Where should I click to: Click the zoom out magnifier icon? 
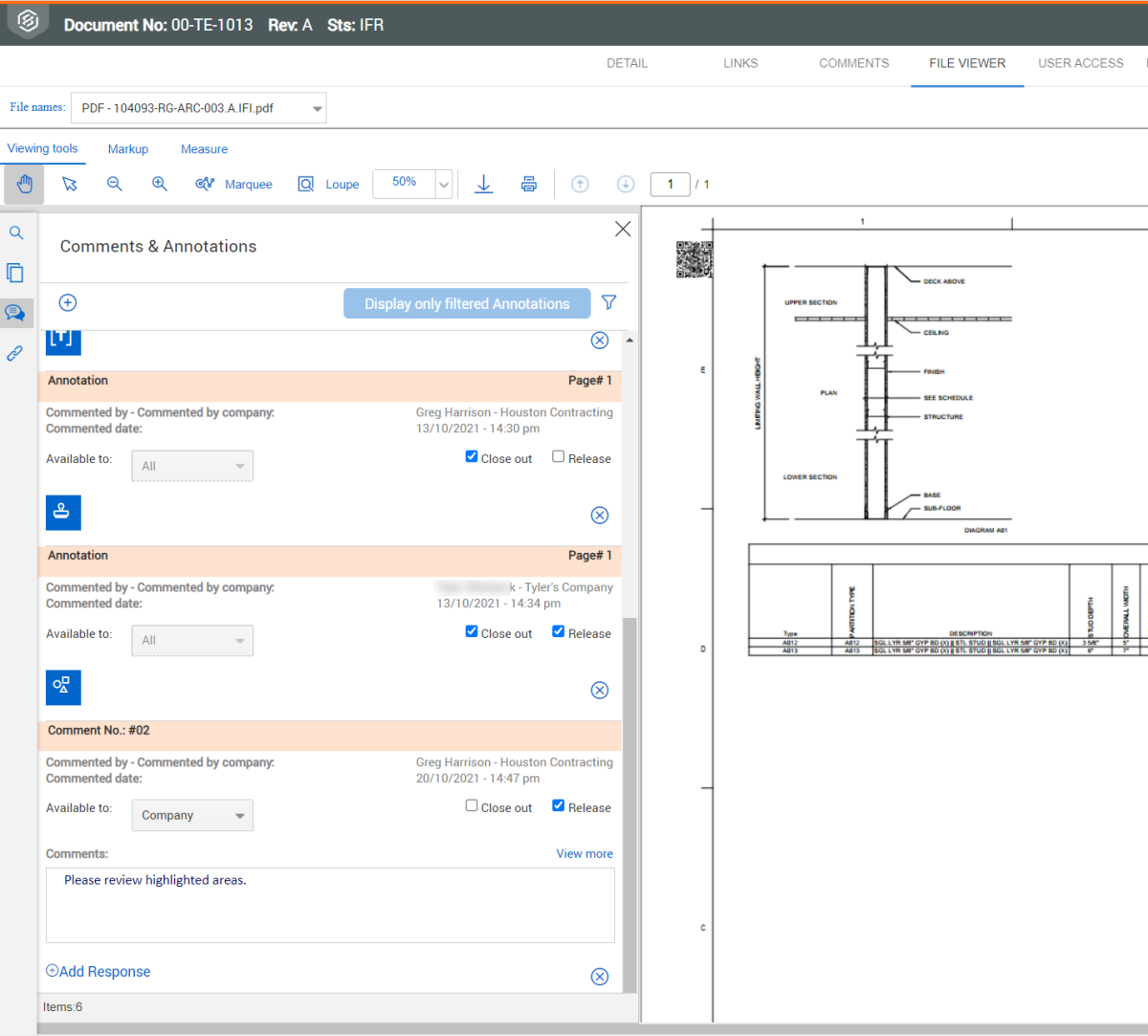(x=114, y=184)
